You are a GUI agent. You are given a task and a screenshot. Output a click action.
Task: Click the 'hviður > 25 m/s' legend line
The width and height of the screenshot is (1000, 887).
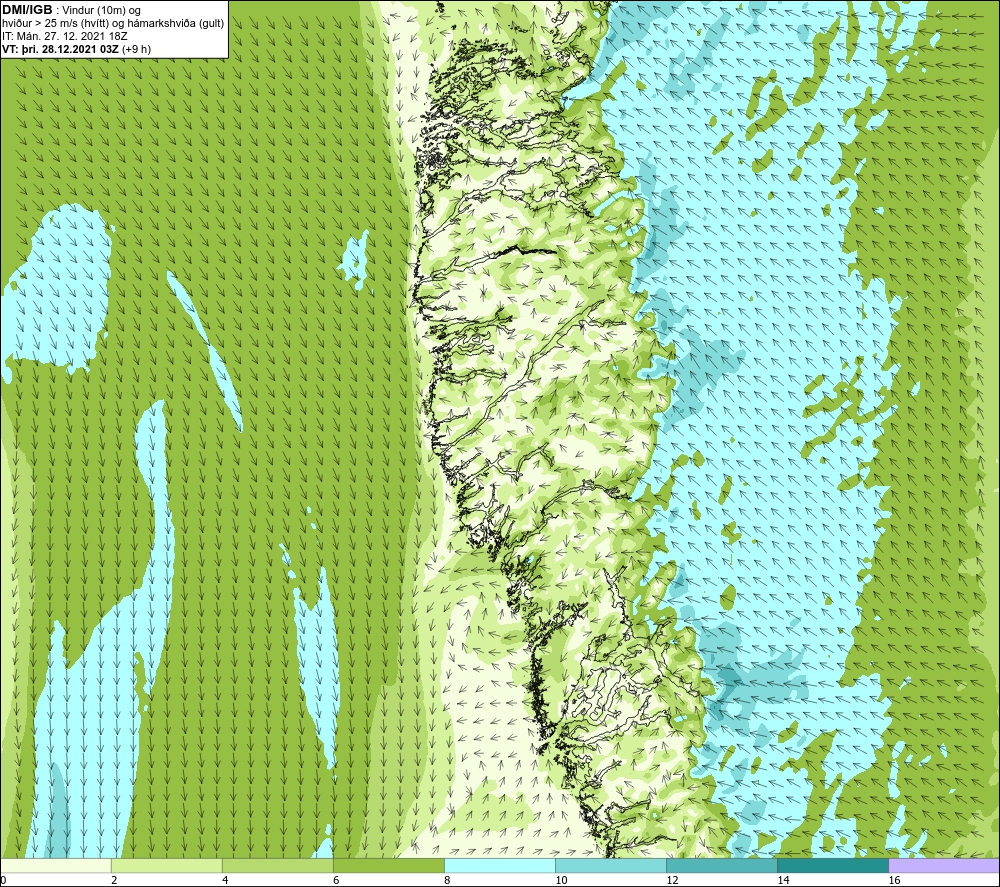(113, 24)
